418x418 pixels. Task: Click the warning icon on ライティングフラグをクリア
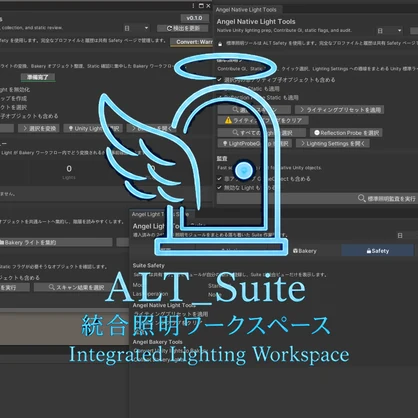point(228,120)
